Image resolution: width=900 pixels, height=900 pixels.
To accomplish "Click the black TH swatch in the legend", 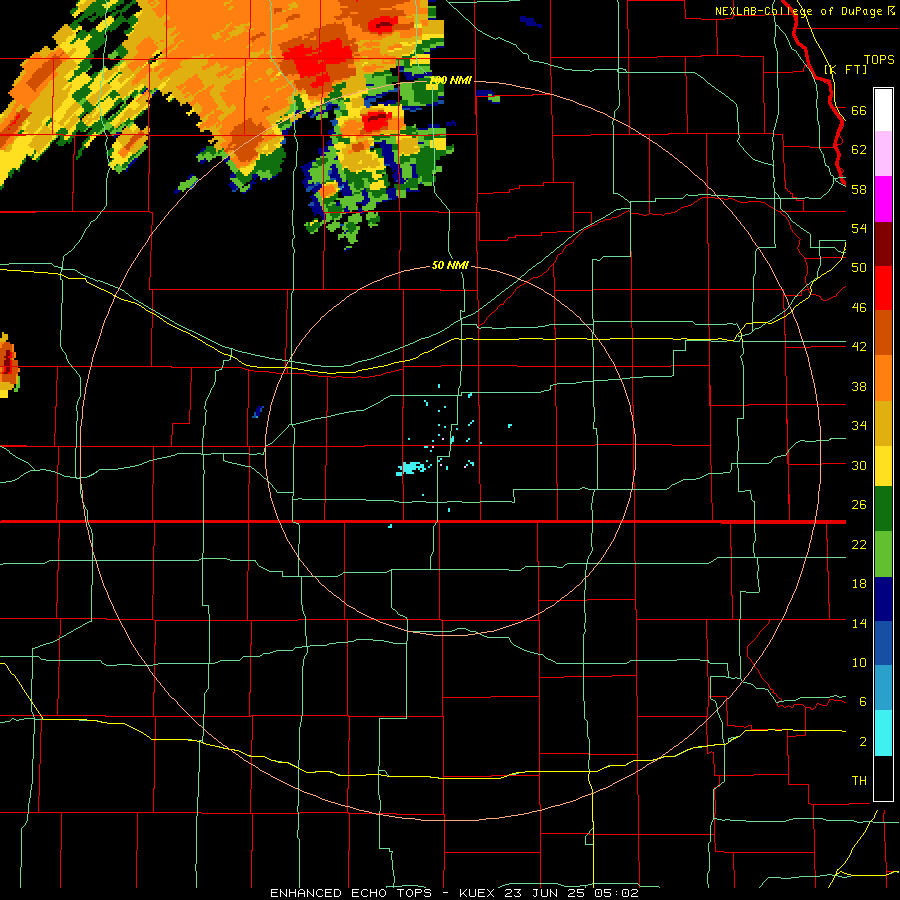I will point(883,778).
